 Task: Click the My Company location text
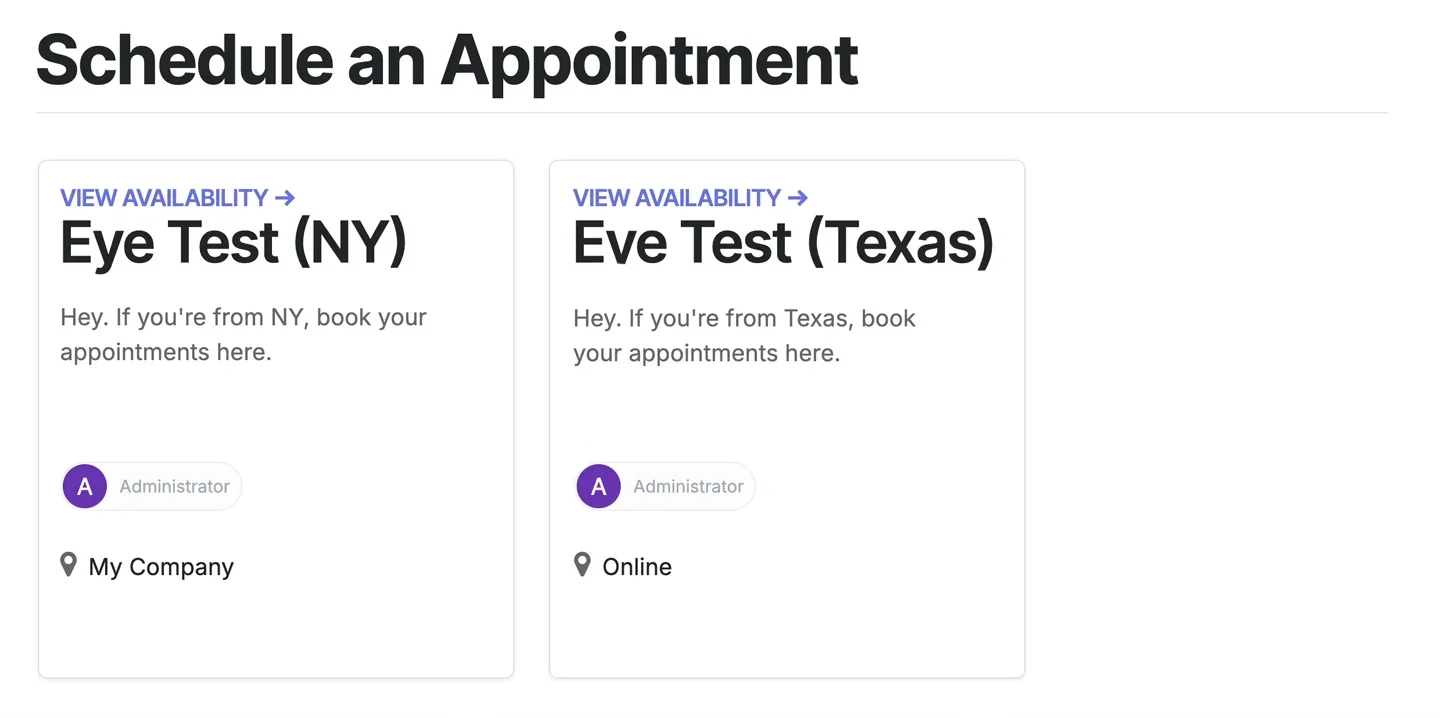tap(161, 567)
